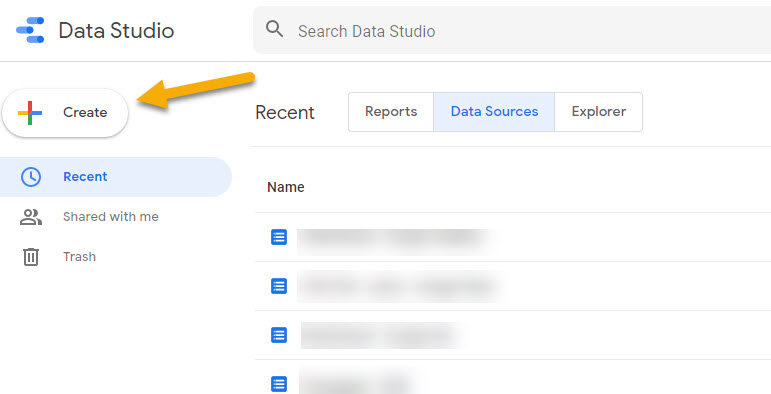
Task: Focus the Search Data Studio field
Action: tap(512, 30)
